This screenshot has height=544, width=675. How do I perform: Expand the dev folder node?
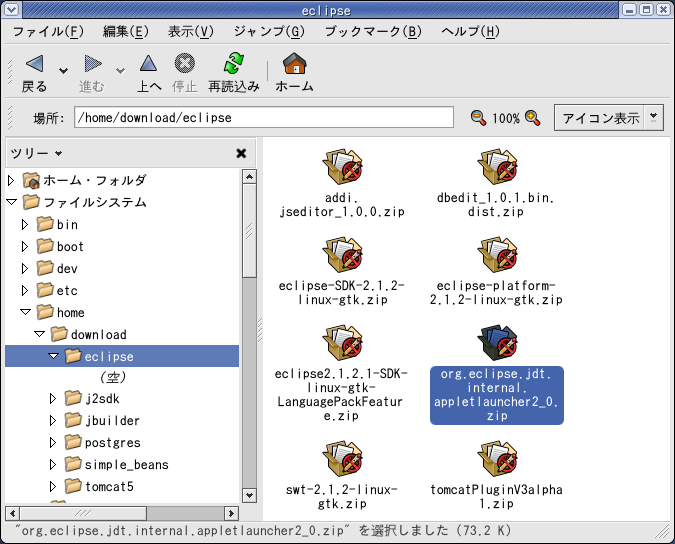(x=25, y=268)
